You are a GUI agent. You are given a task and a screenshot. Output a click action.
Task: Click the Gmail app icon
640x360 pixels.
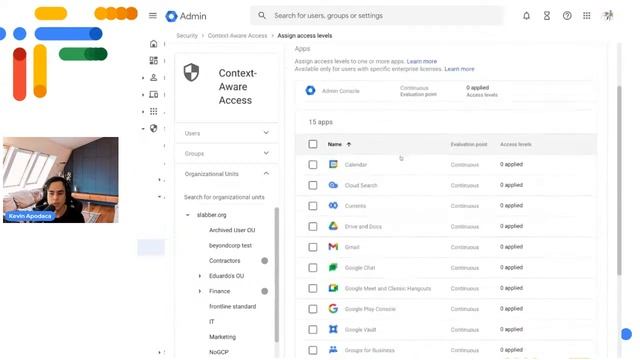333,247
